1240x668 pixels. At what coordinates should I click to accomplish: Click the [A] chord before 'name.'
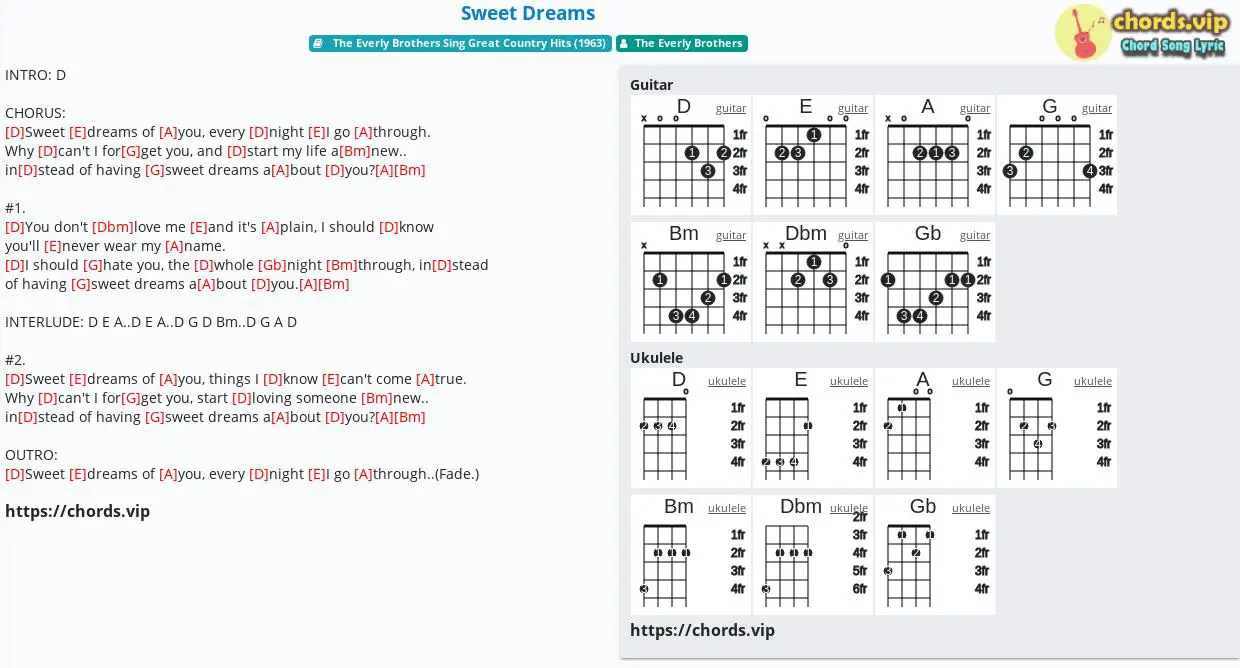(174, 246)
